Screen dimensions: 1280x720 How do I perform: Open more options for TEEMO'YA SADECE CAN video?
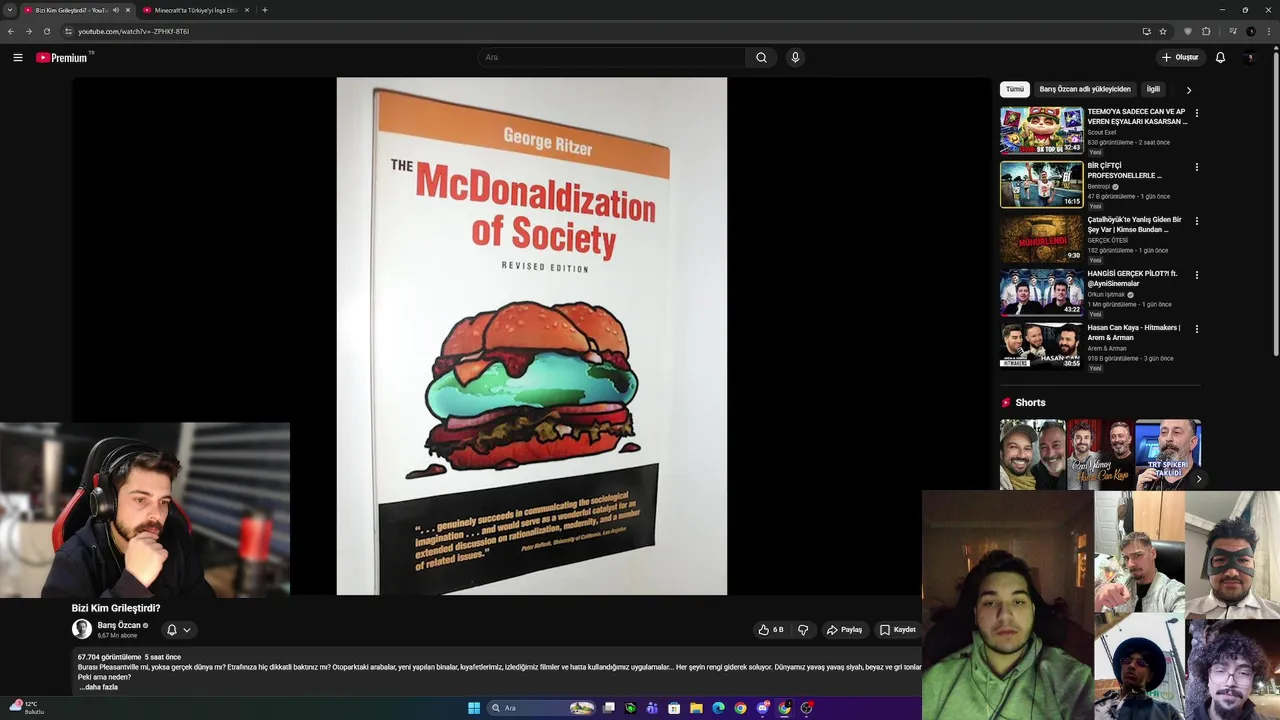click(1196, 113)
